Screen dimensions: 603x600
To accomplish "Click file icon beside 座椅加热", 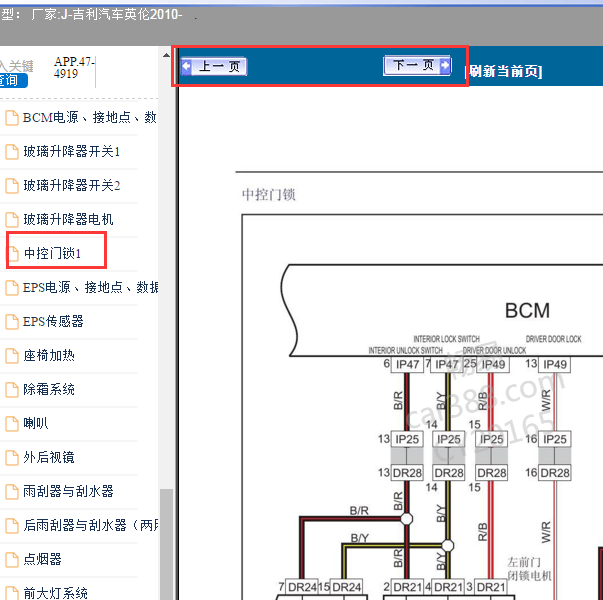I will coord(12,356).
